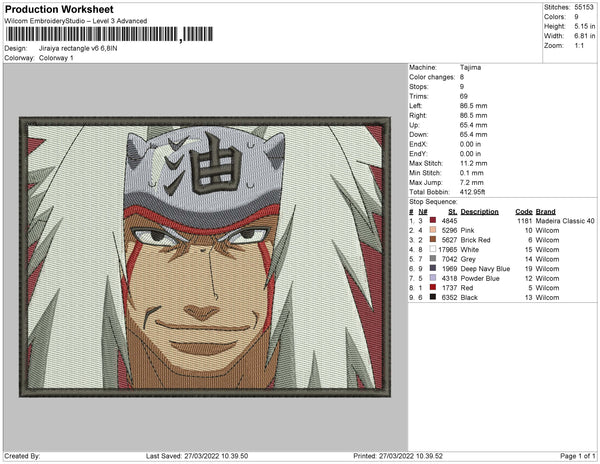600x464 pixels.
Task: Click the 'Description' column header
Action: point(479,212)
